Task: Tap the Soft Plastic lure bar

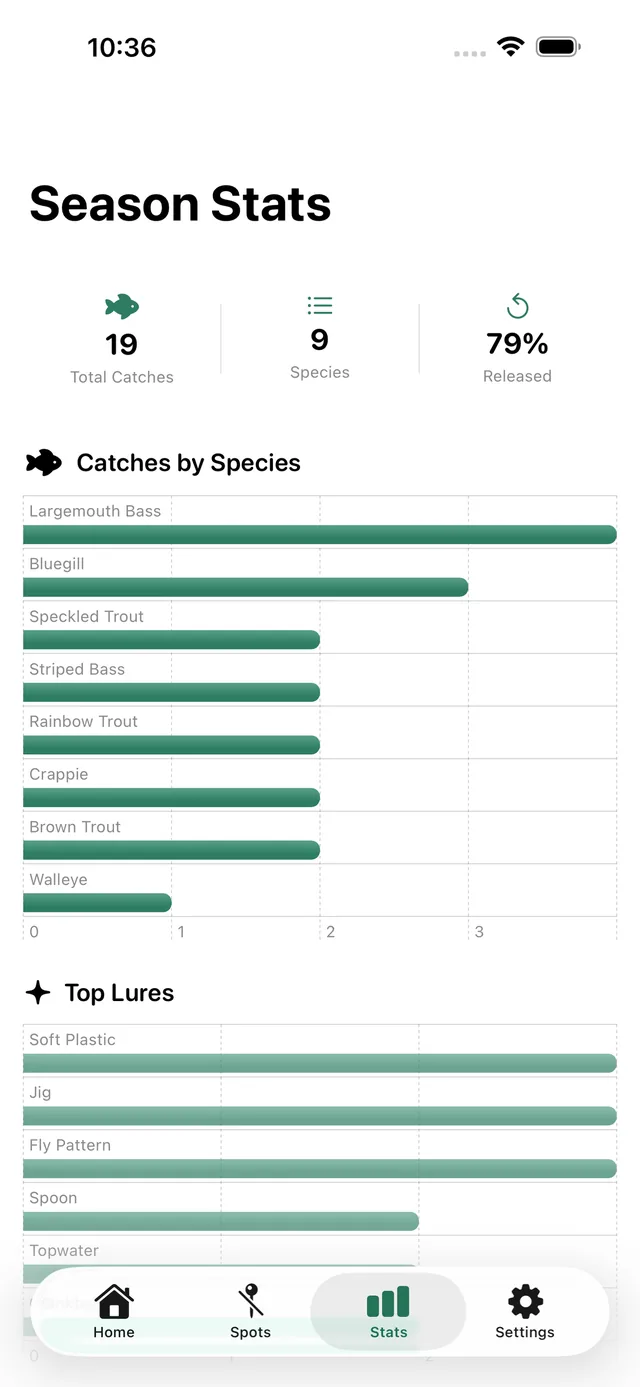Action: pyautogui.click(x=320, y=1063)
